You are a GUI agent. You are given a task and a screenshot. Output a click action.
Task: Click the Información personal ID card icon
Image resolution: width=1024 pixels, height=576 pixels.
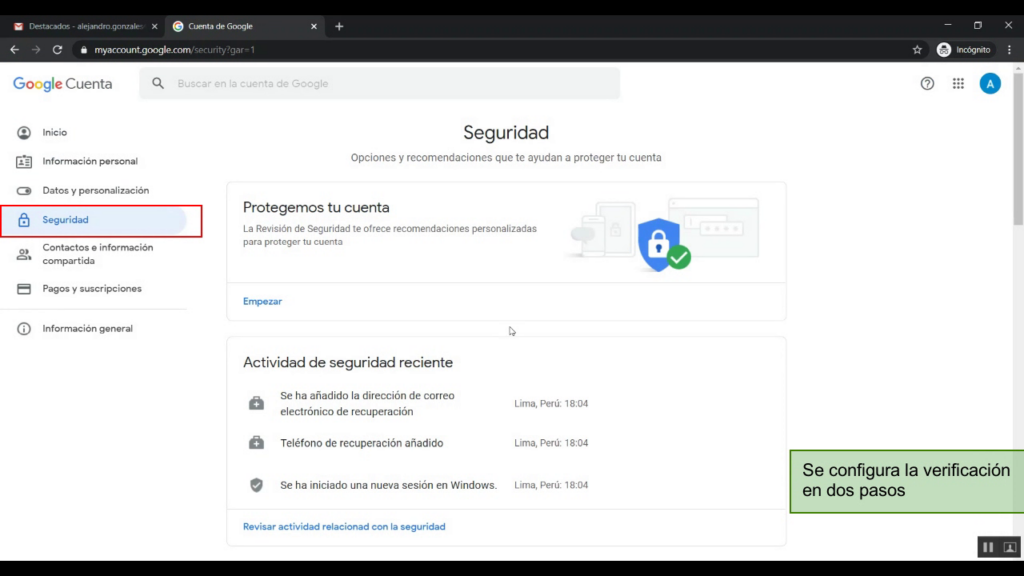pos(24,161)
